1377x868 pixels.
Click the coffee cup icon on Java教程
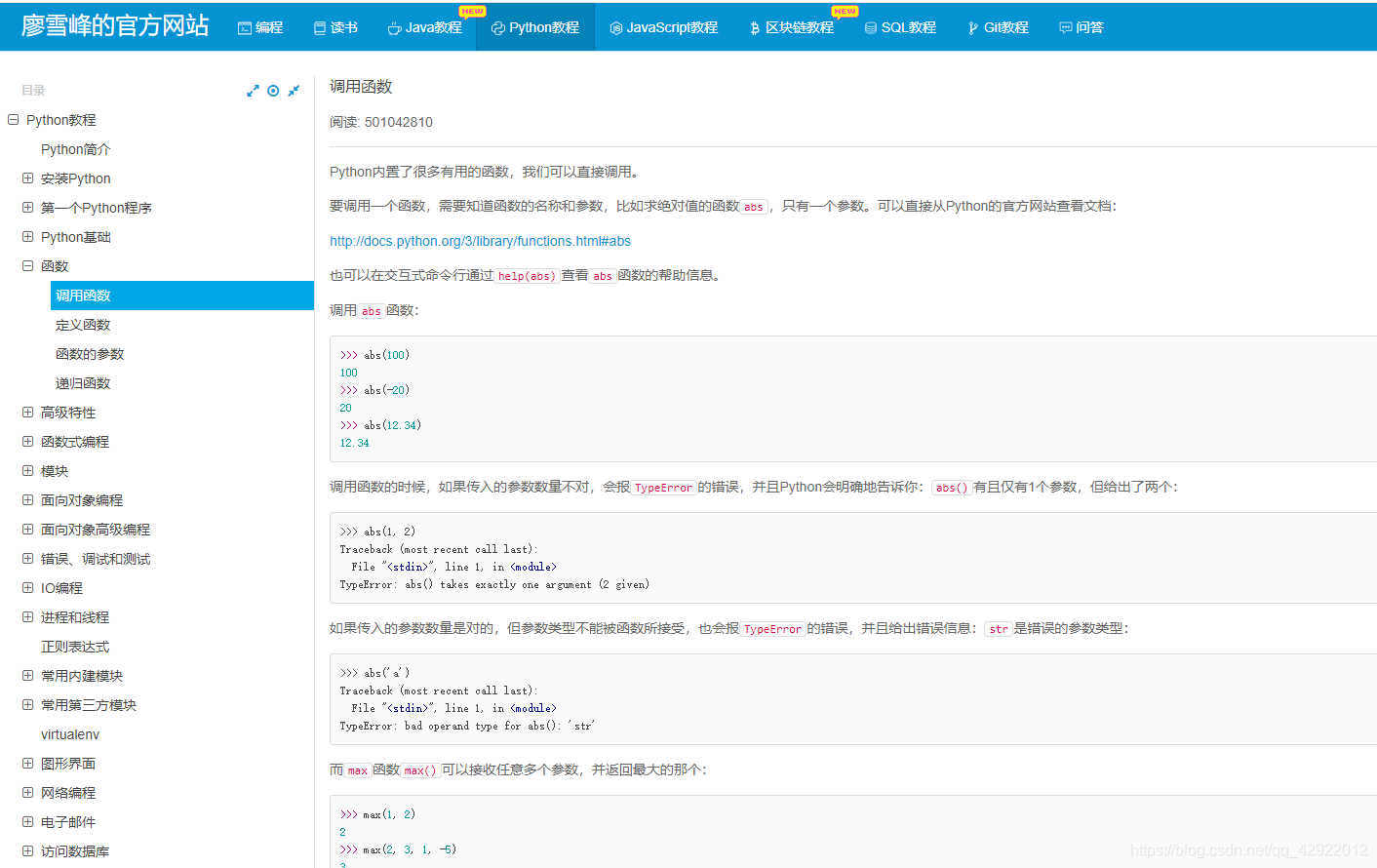coord(395,27)
